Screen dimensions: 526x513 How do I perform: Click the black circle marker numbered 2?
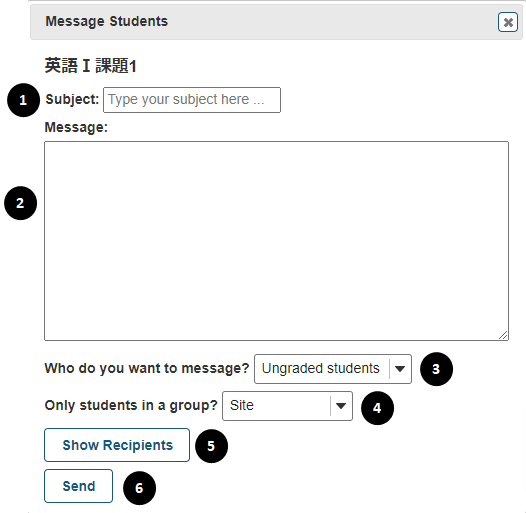click(20, 203)
